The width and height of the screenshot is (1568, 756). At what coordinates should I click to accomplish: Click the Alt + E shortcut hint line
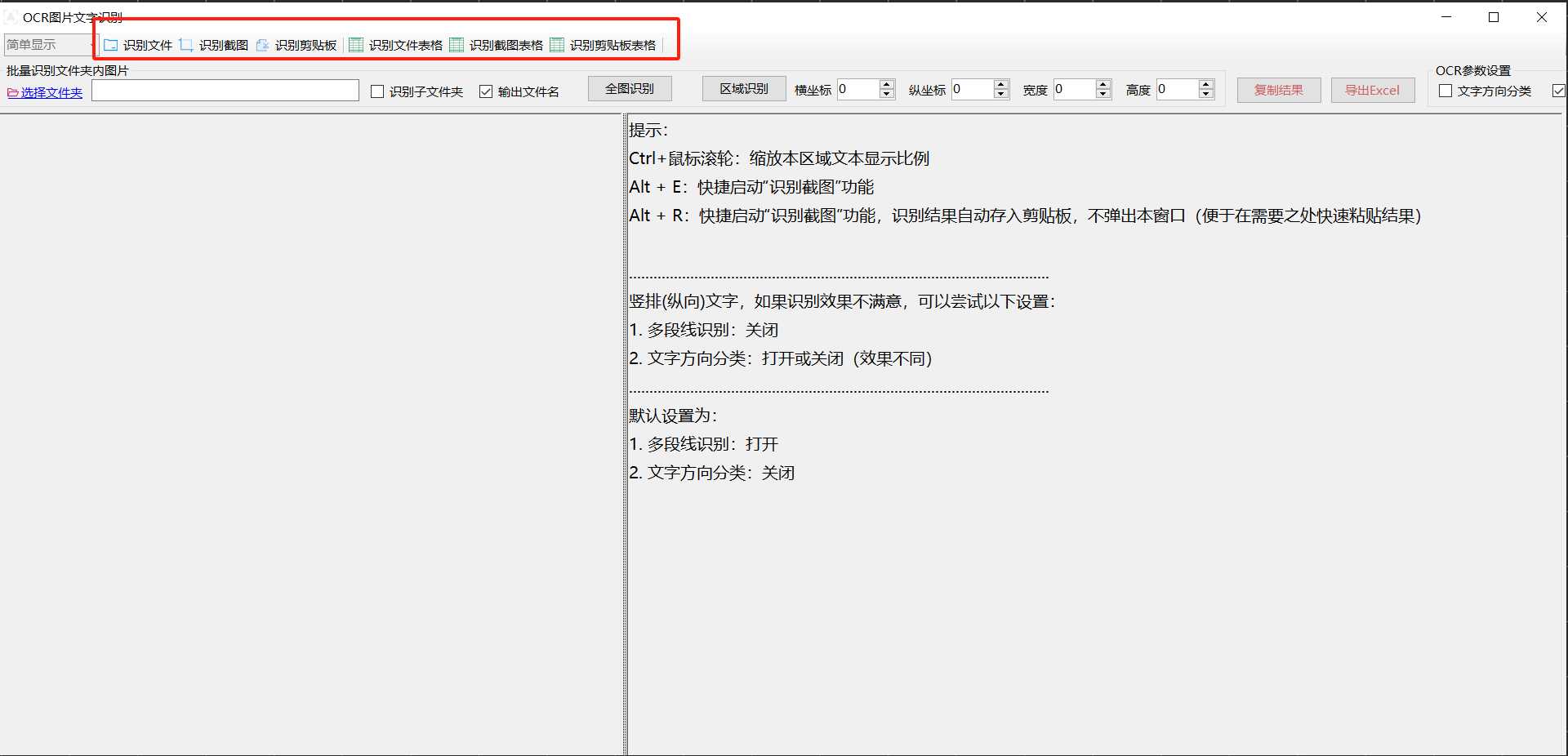click(751, 187)
